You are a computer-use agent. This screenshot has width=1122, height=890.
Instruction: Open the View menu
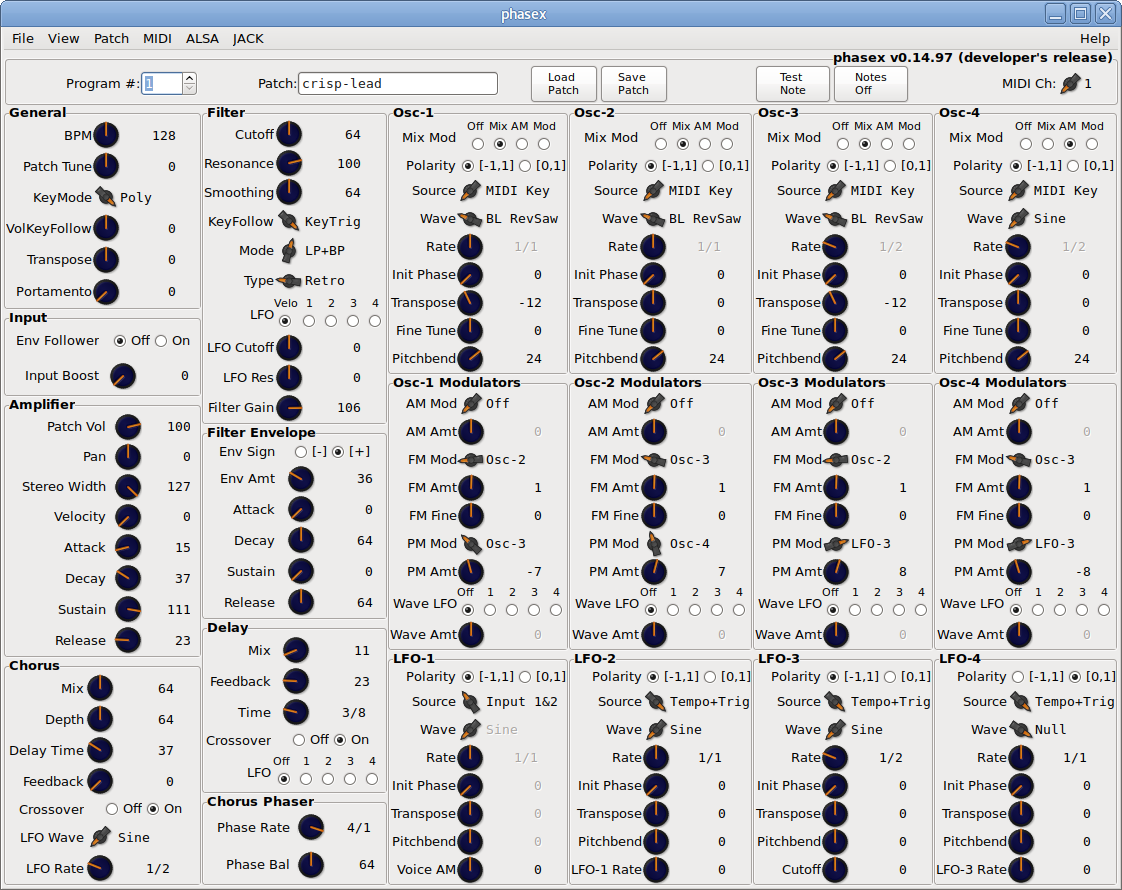point(64,39)
